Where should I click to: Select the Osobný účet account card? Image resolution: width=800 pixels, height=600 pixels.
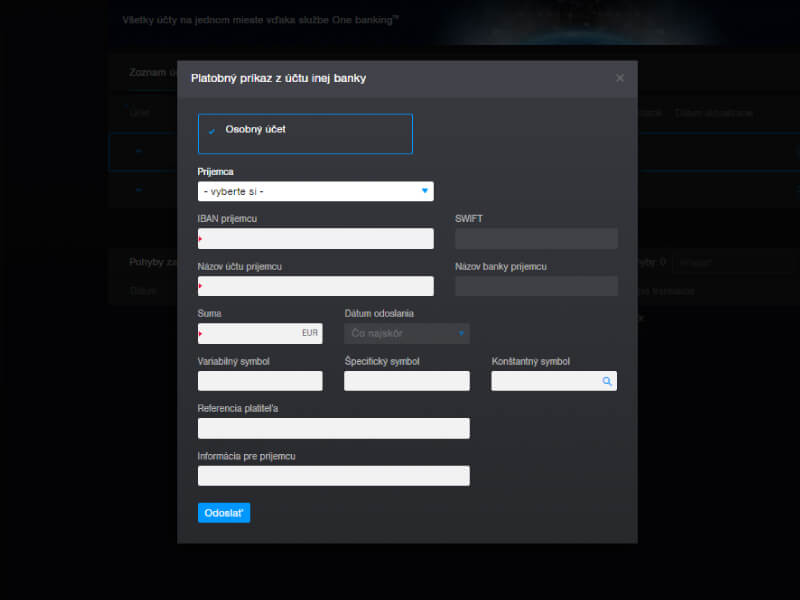pyautogui.click(x=305, y=134)
